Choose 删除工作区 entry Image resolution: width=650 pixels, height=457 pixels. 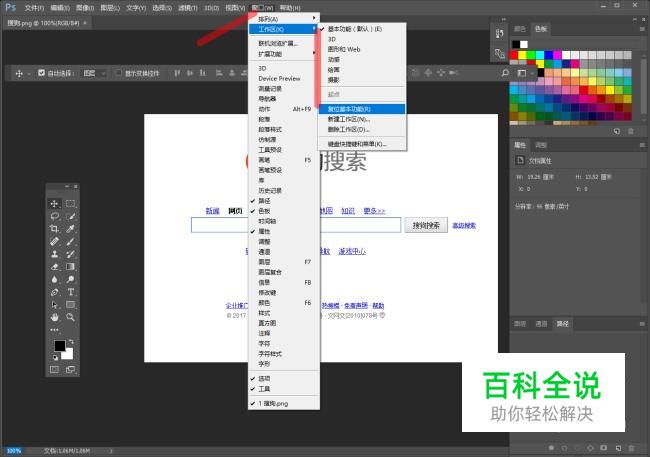(x=362, y=129)
